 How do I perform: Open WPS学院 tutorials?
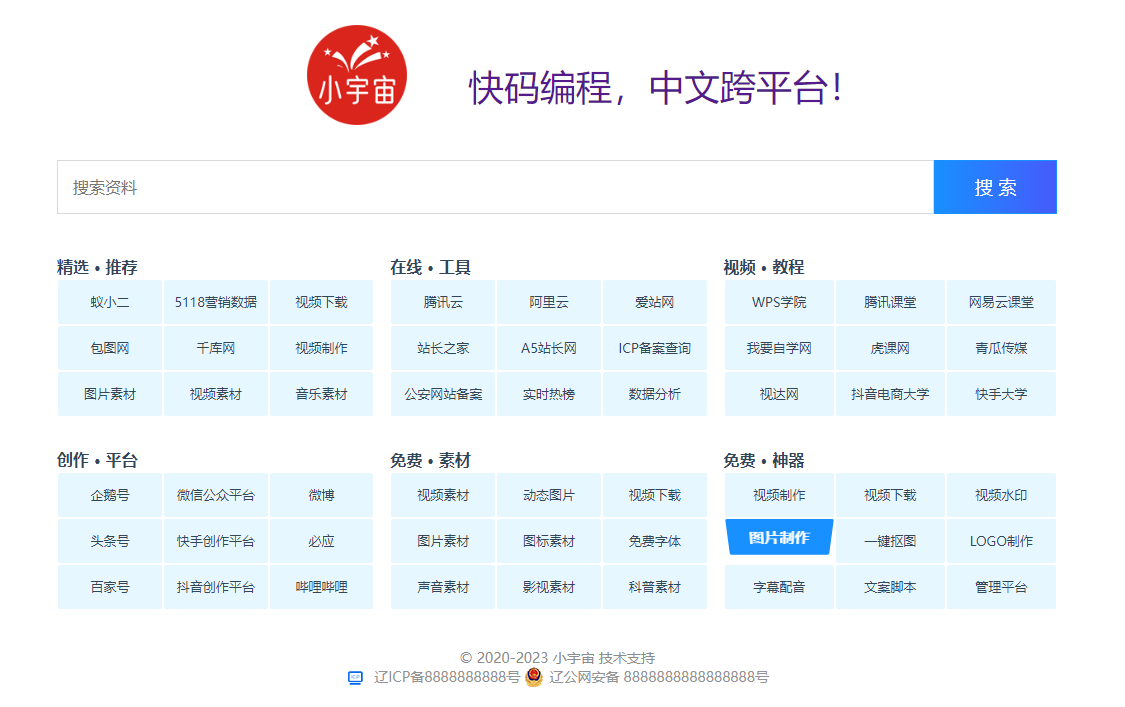pos(779,302)
